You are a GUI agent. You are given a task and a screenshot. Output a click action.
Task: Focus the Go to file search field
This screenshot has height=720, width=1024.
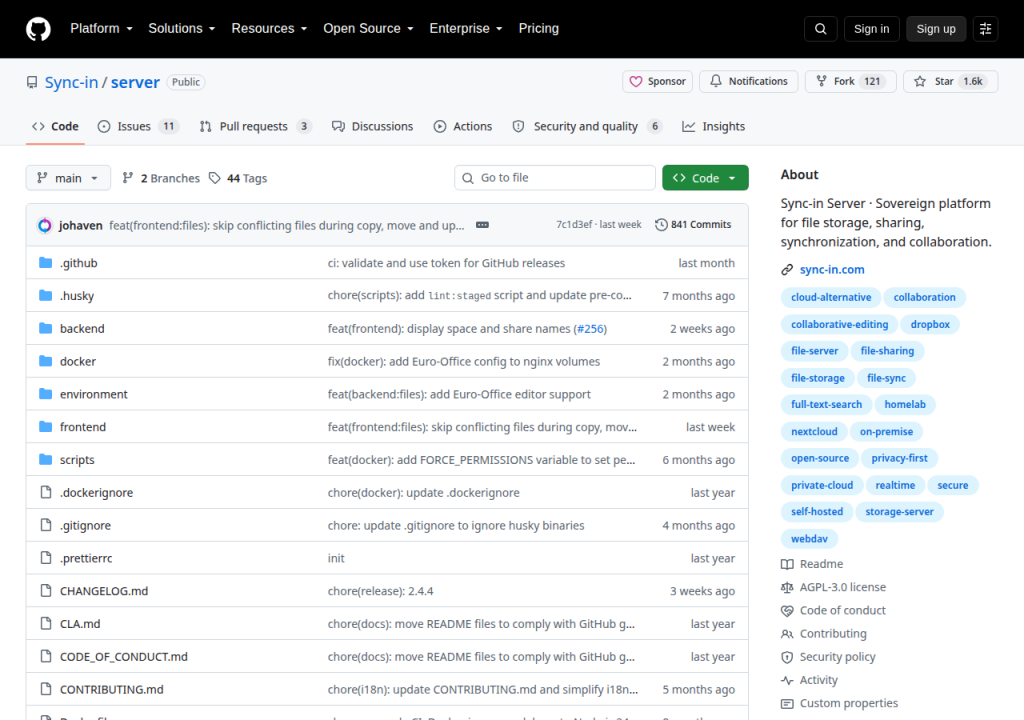tap(554, 178)
